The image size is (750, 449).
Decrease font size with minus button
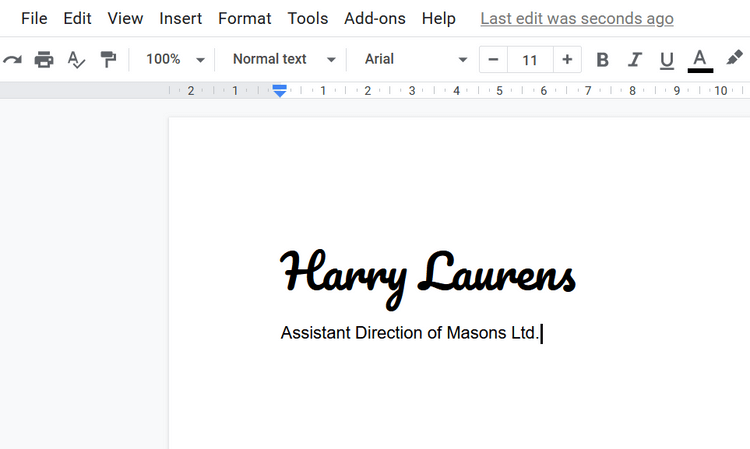point(492,60)
